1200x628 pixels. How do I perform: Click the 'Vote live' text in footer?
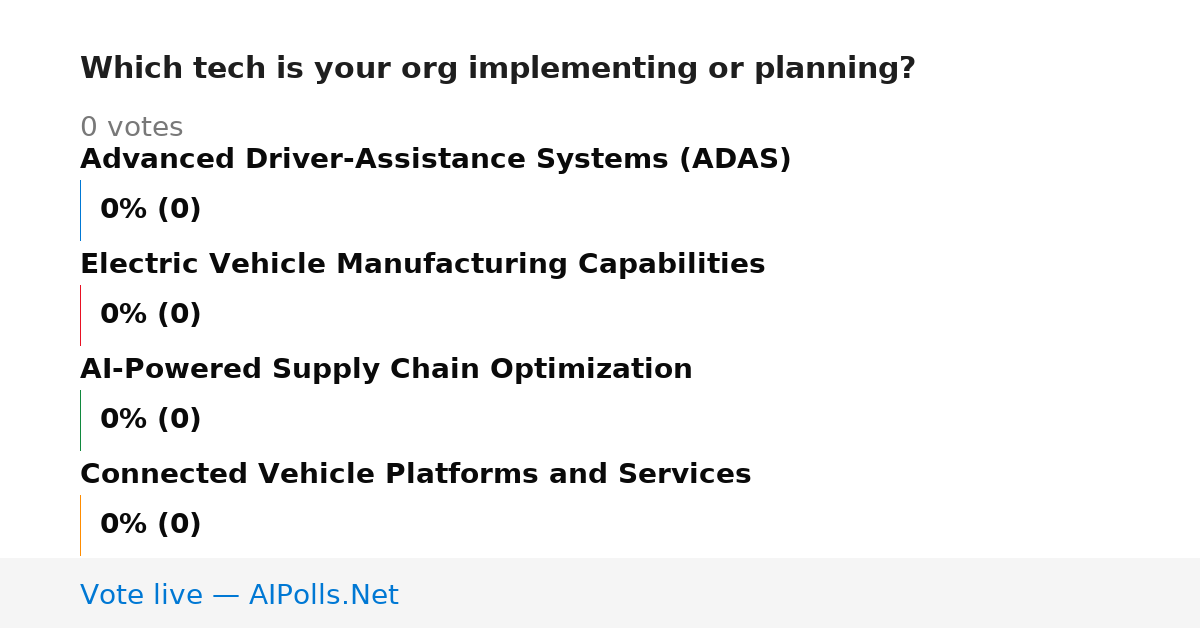click(x=141, y=595)
